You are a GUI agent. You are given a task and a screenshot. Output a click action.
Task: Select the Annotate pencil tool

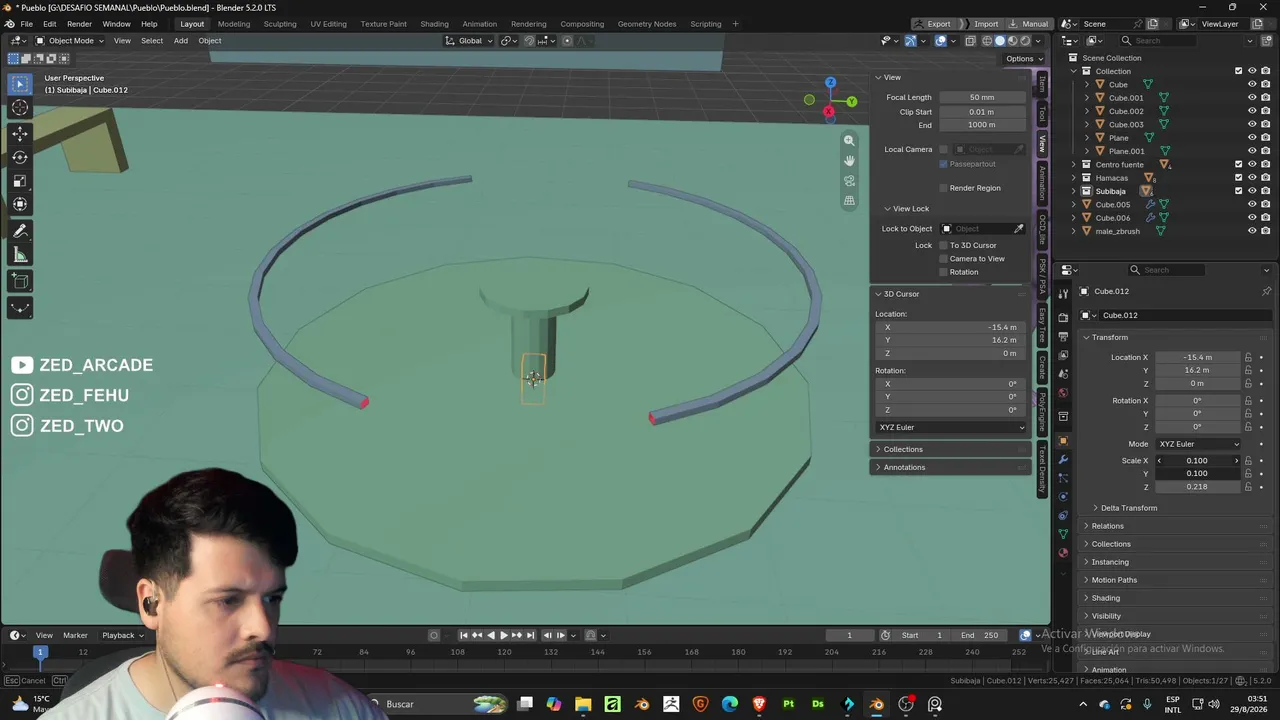point(20,231)
